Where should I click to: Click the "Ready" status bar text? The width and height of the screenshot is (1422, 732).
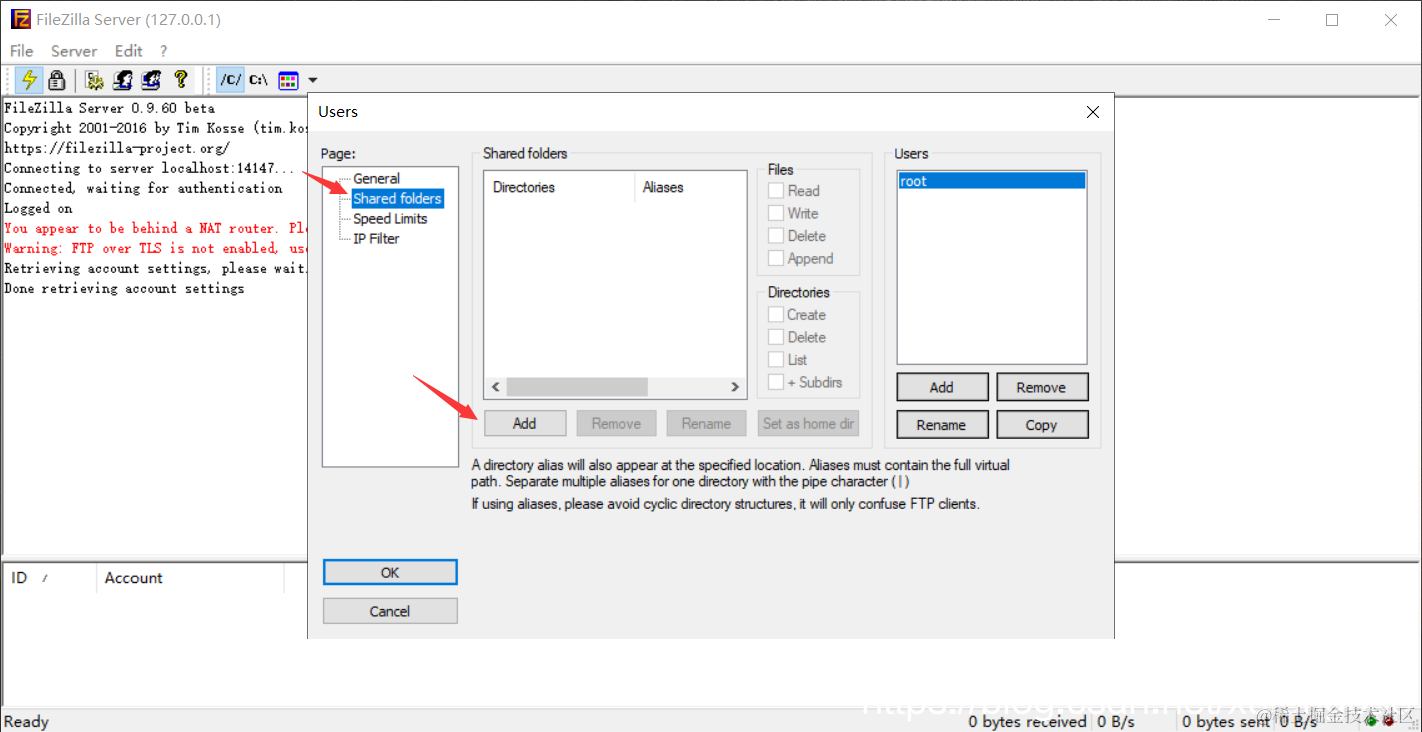(27, 721)
